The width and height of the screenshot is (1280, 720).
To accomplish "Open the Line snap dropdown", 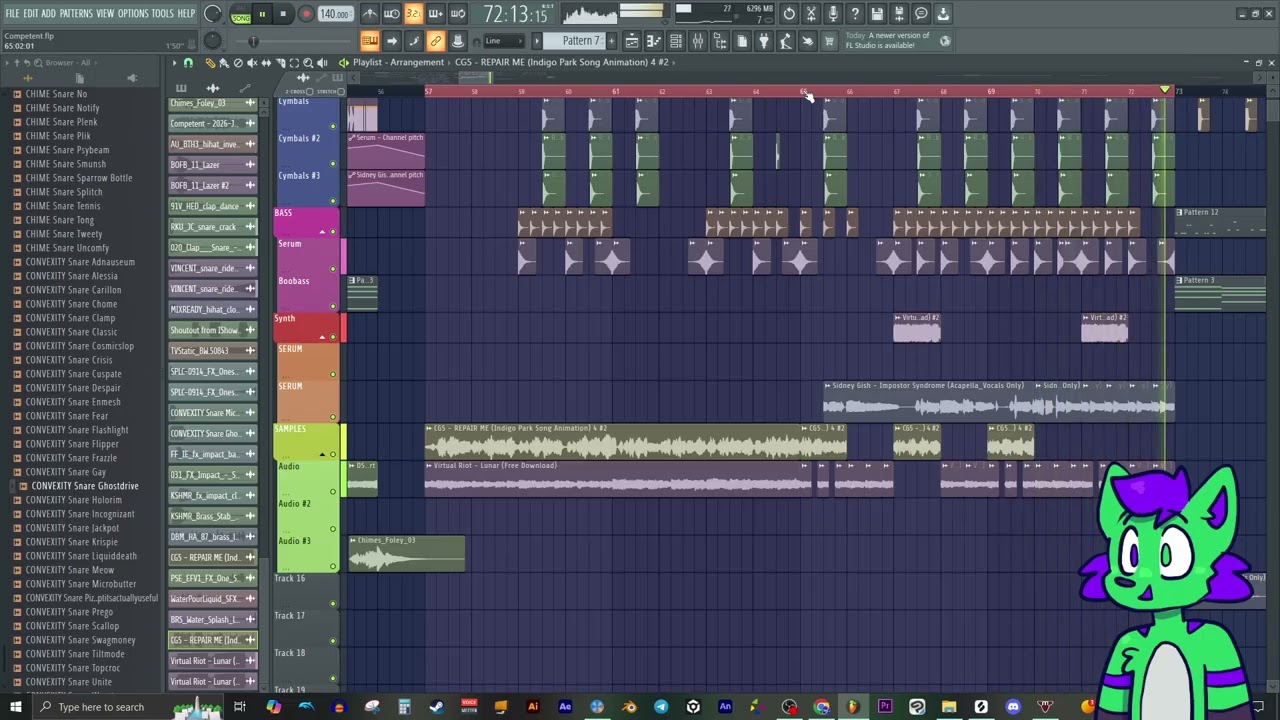I will tap(504, 41).
